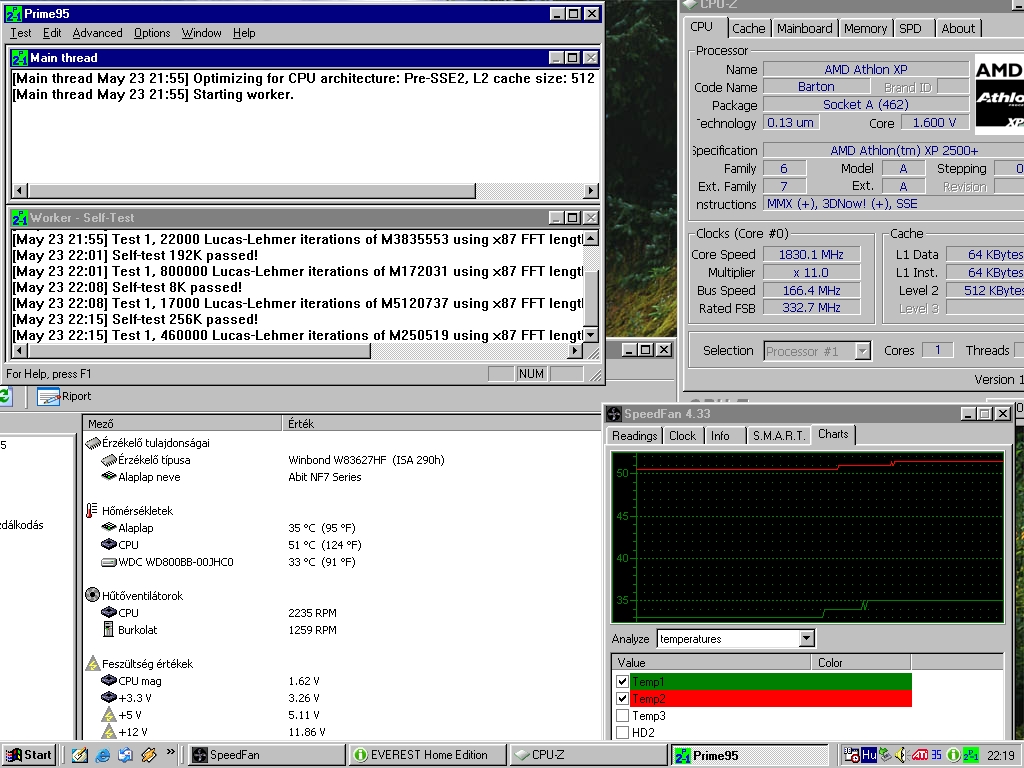Open the Analyze temperatures dropdown
The image size is (1024, 768).
point(807,639)
